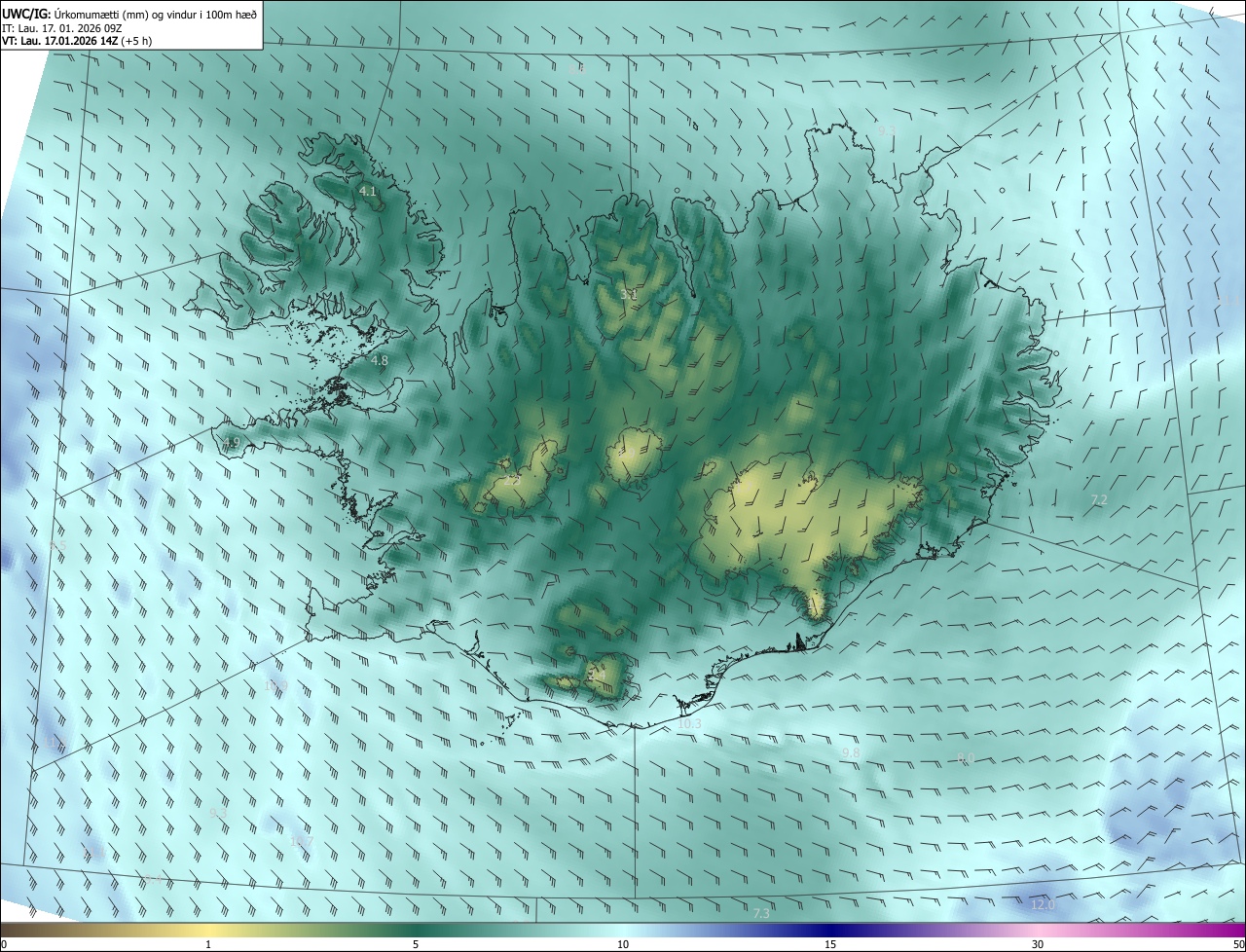Screen dimensions: 1246x952
Task: Click the 5 tick on the color scale
Action: pyautogui.click(x=416, y=944)
